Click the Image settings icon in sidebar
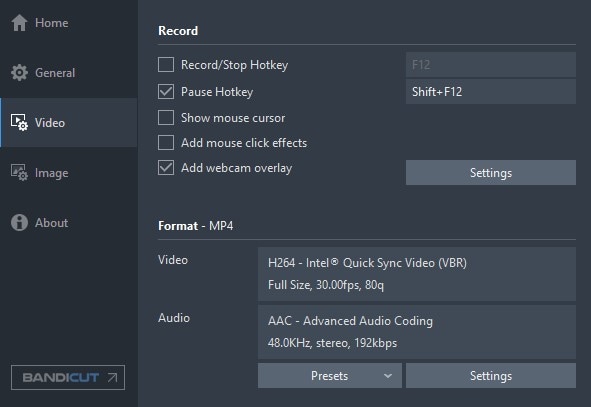Viewport: 591px width, 407px height. tap(19, 173)
